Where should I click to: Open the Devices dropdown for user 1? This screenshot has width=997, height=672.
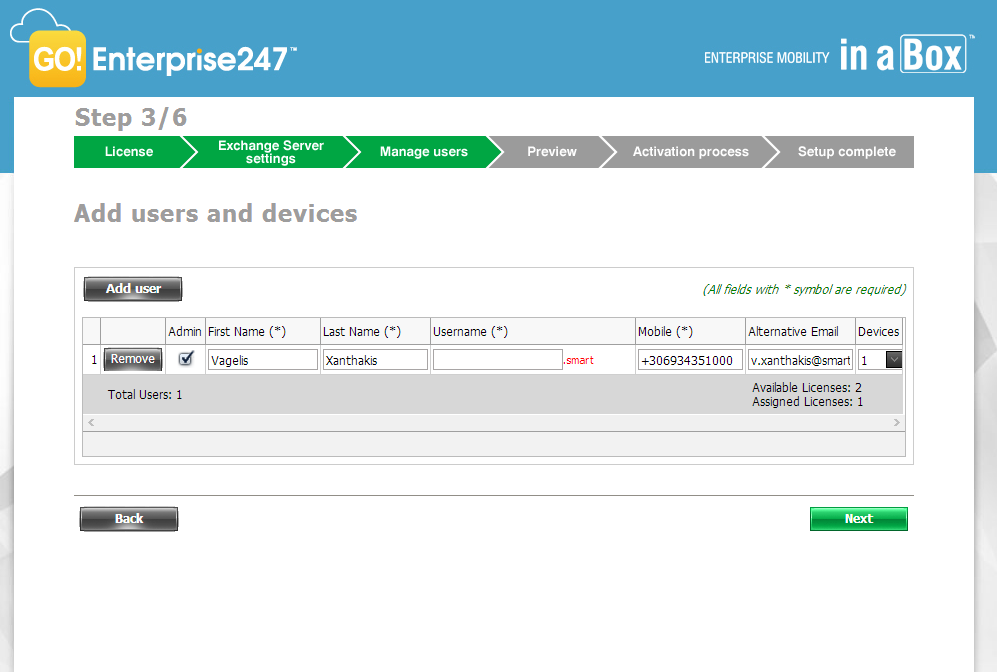894,360
